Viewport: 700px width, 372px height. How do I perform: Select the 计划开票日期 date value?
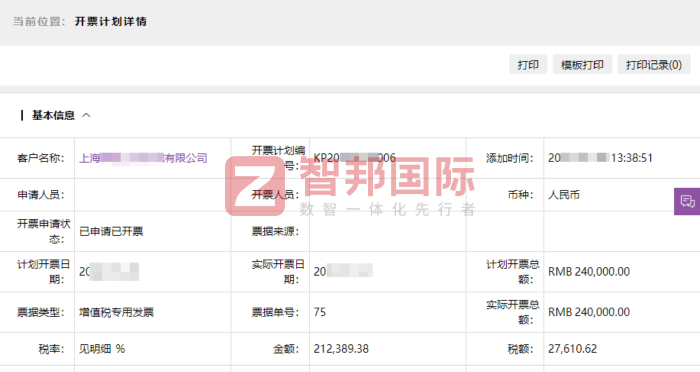click(x=109, y=272)
